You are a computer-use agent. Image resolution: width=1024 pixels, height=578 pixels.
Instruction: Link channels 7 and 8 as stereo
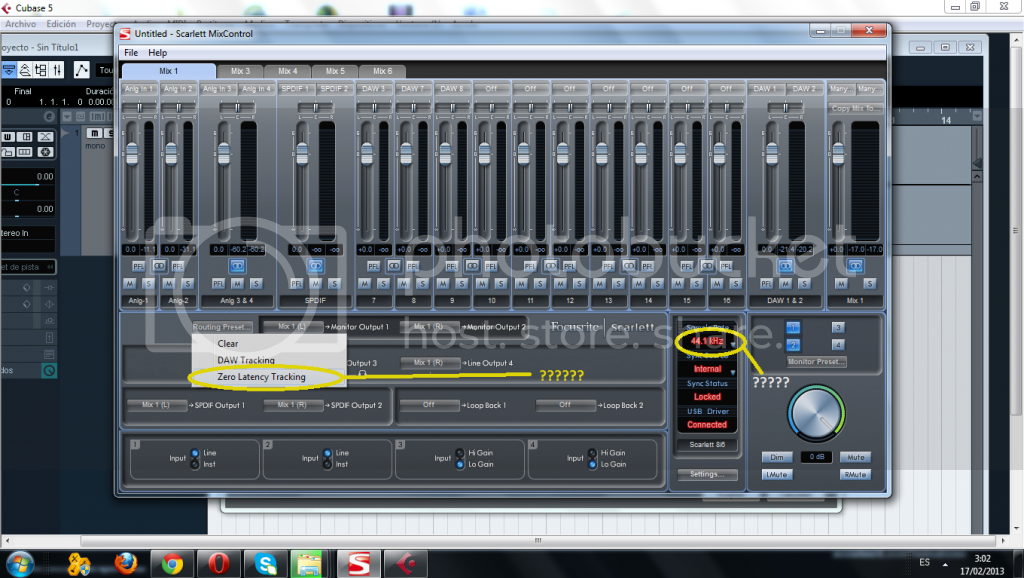click(x=394, y=266)
